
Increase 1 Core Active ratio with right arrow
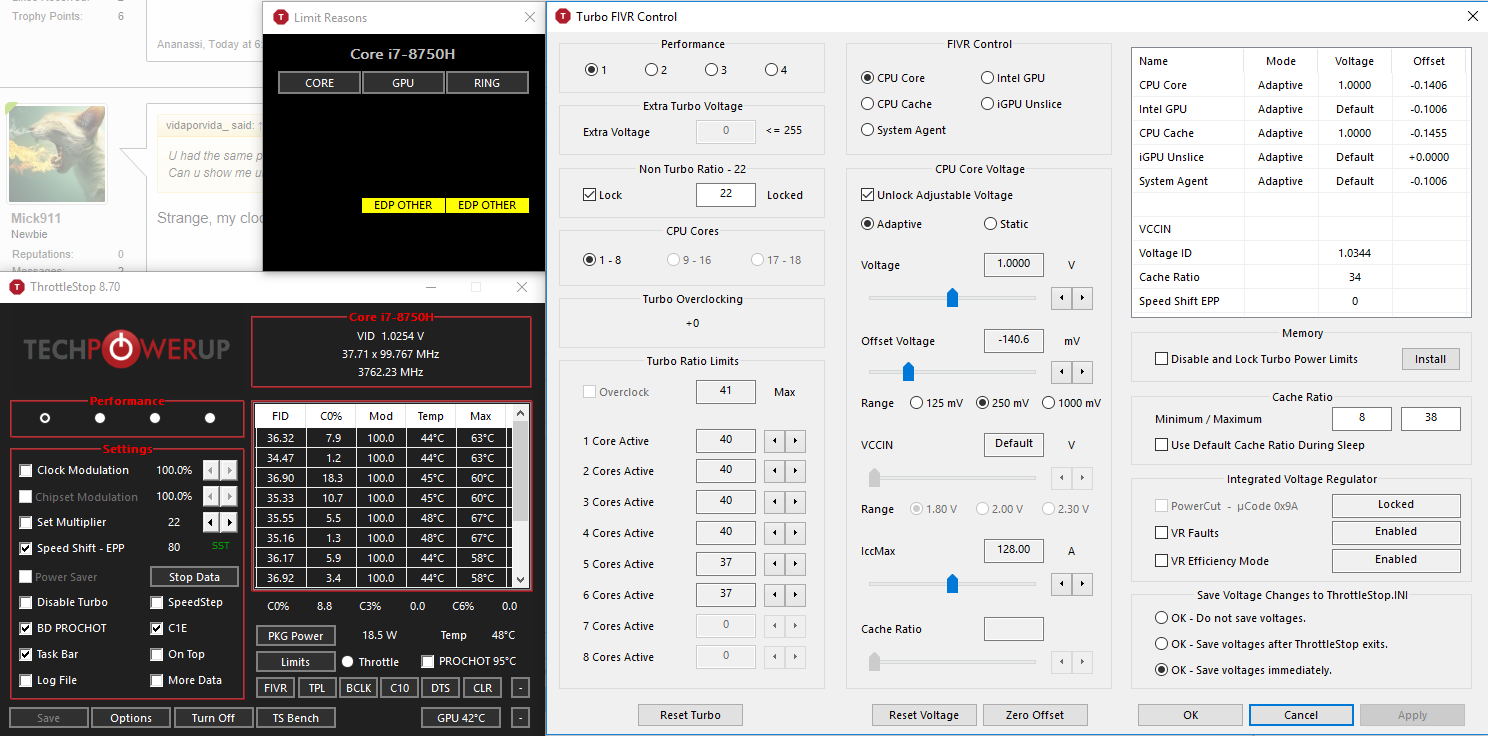(796, 441)
